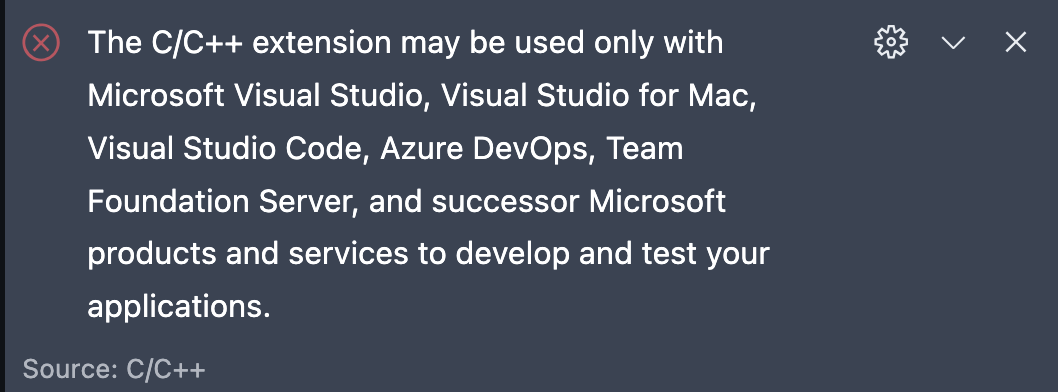Image resolution: width=1058 pixels, height=392 pixels.
Task: Click the 'Visual Studio Code' phrase
Action: [227, 148]
